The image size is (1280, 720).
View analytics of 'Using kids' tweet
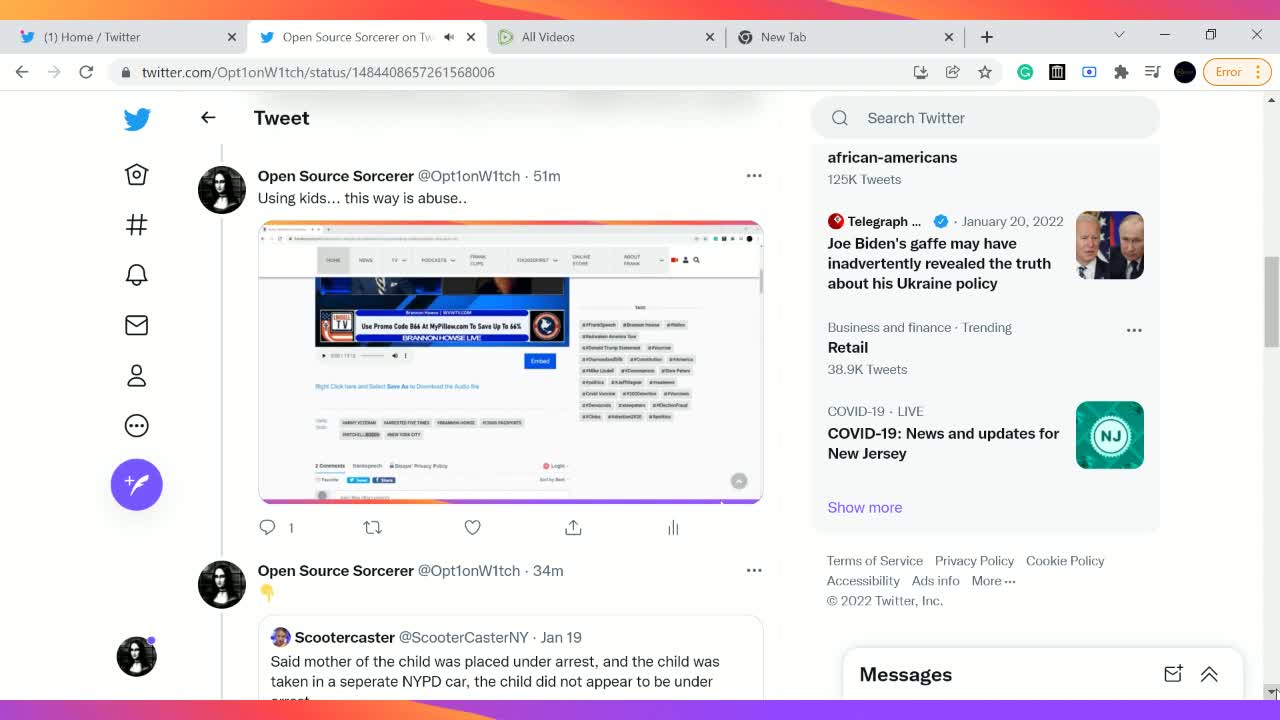click(673, 527)
